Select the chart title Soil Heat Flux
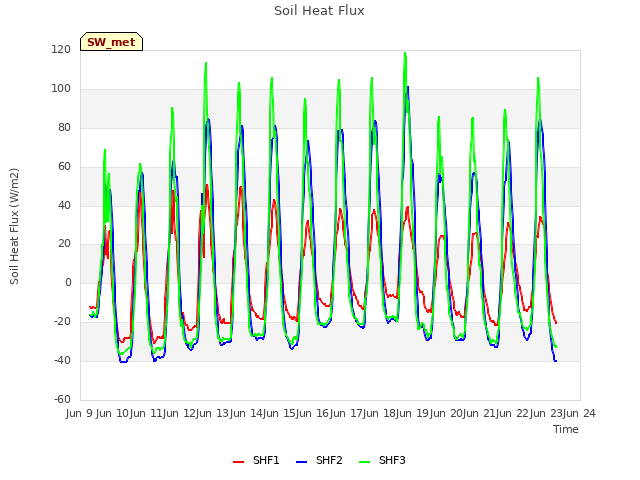Image resolution: width=640 pixels, height=480 pixels. [319, 11]
